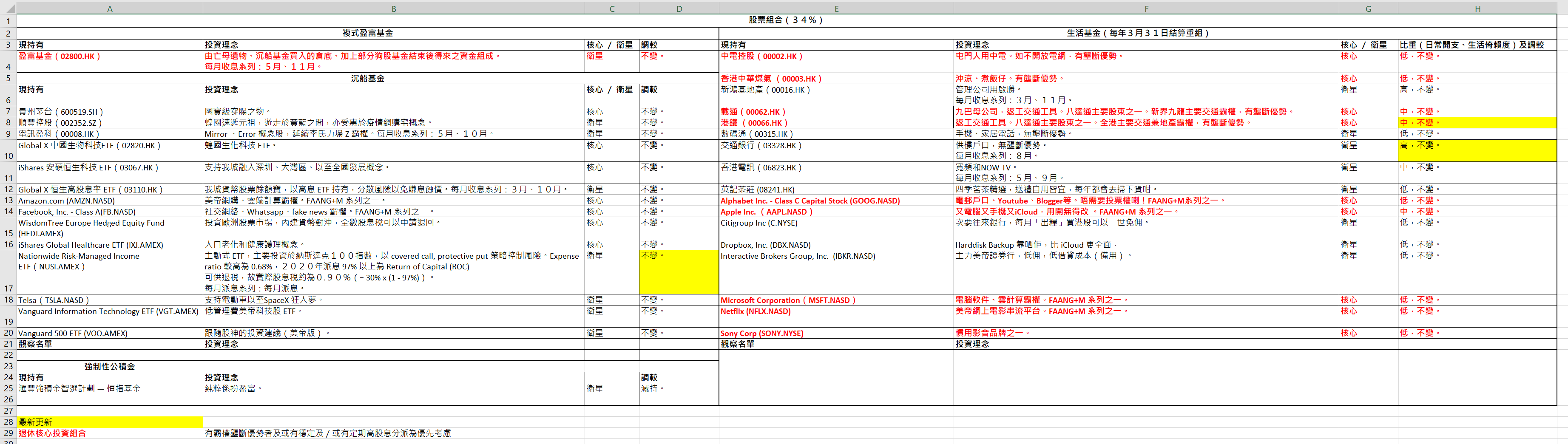Select the 減持 cell in row 25
The width and height of the screenshot is (1568, 444).
pos(679,389)
